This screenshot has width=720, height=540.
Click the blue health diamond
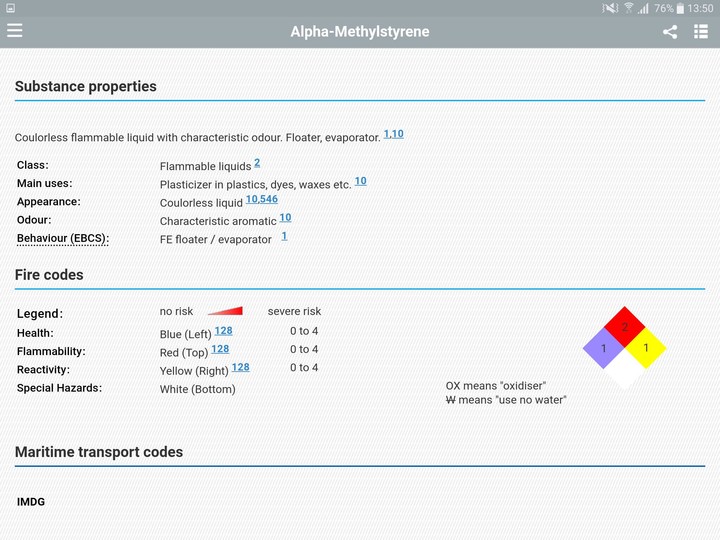tap(604, 348)
